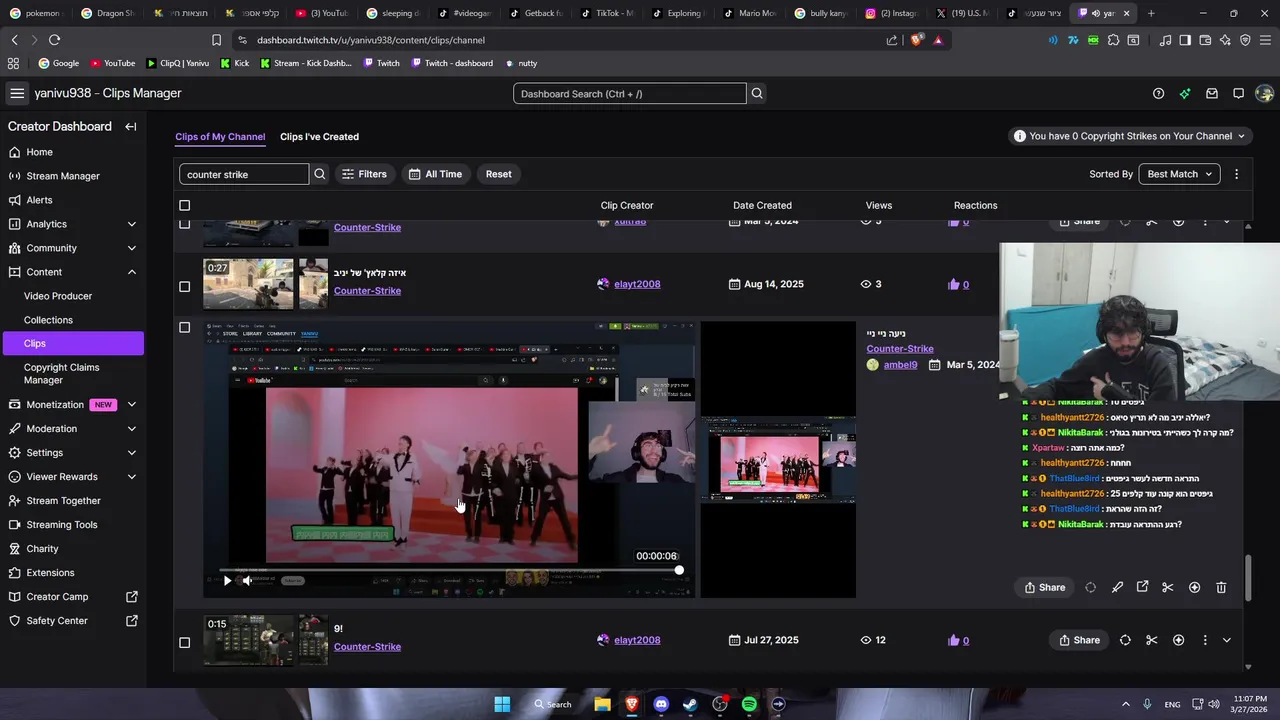The image size is (1280, 720).
Task: Open the hamburger navigation menu
Action: [x=17, y=93]
